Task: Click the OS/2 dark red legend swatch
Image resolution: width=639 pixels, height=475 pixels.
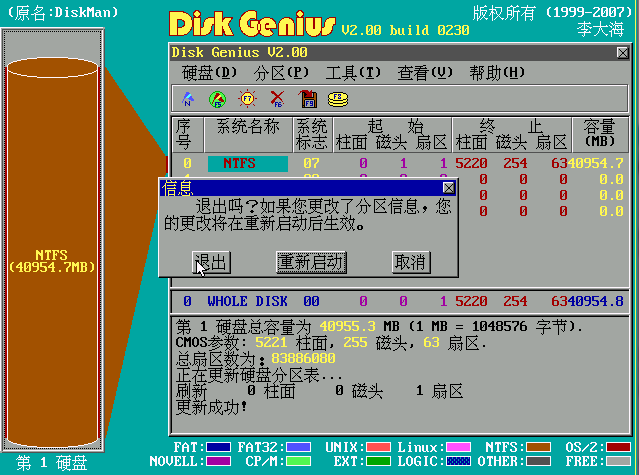Action: pyautogui.click(x=618, y=447)
